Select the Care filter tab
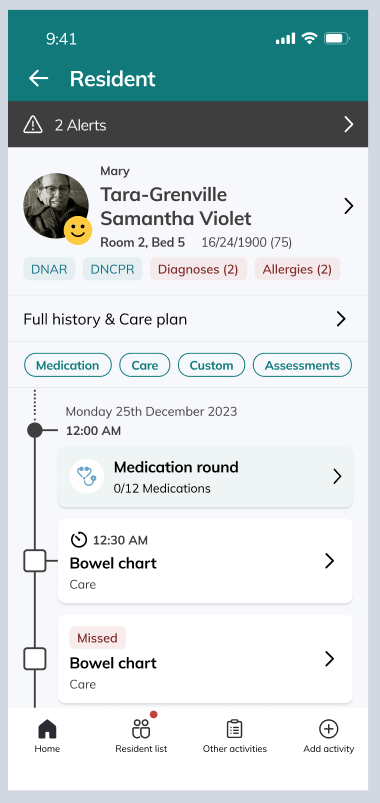The height and width of the screenshot is (803, 380). point(144,365)
